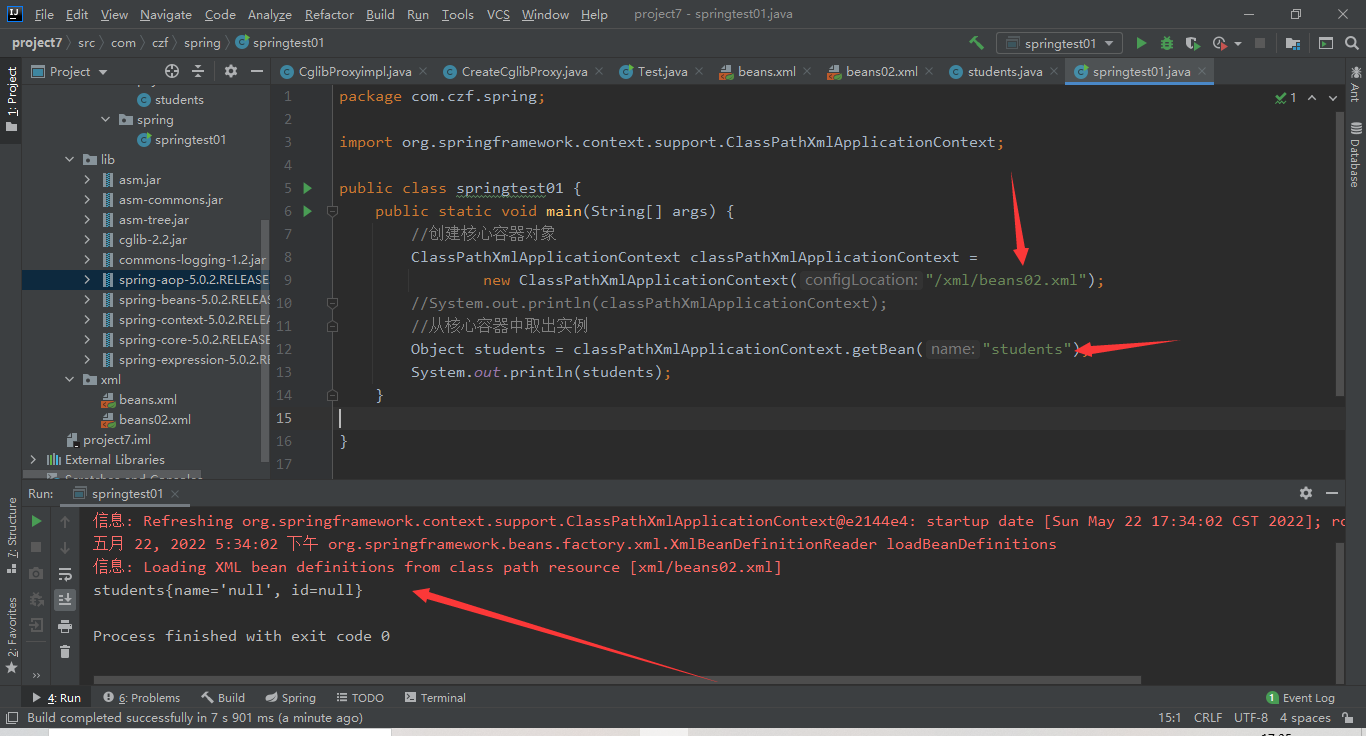The height and width of the screenshot is (736, 1366).
Task: Open the Spring tool window button
Action: tap(291, 698)
